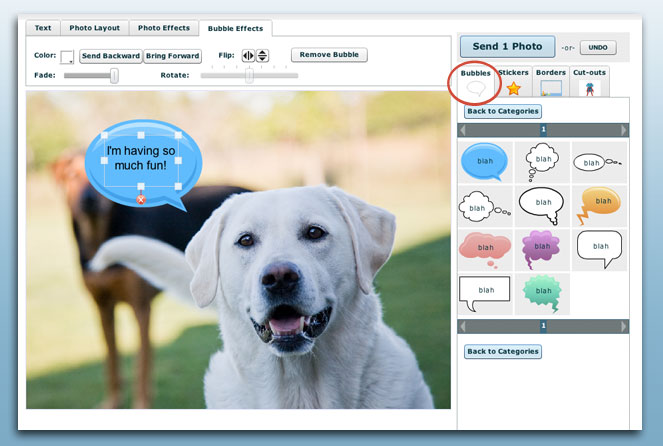The width and height of the screenshot is (663, 446).
Task: Choose the purple scalloped bubble
Action: point(542,250)
